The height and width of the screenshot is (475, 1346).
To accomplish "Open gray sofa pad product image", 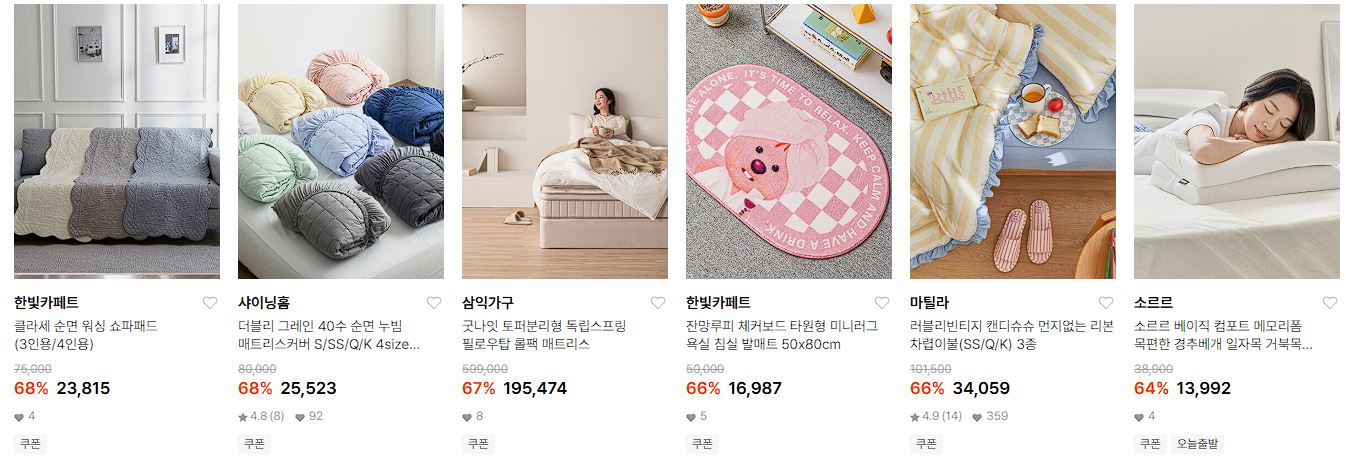I will coord(117,141).
